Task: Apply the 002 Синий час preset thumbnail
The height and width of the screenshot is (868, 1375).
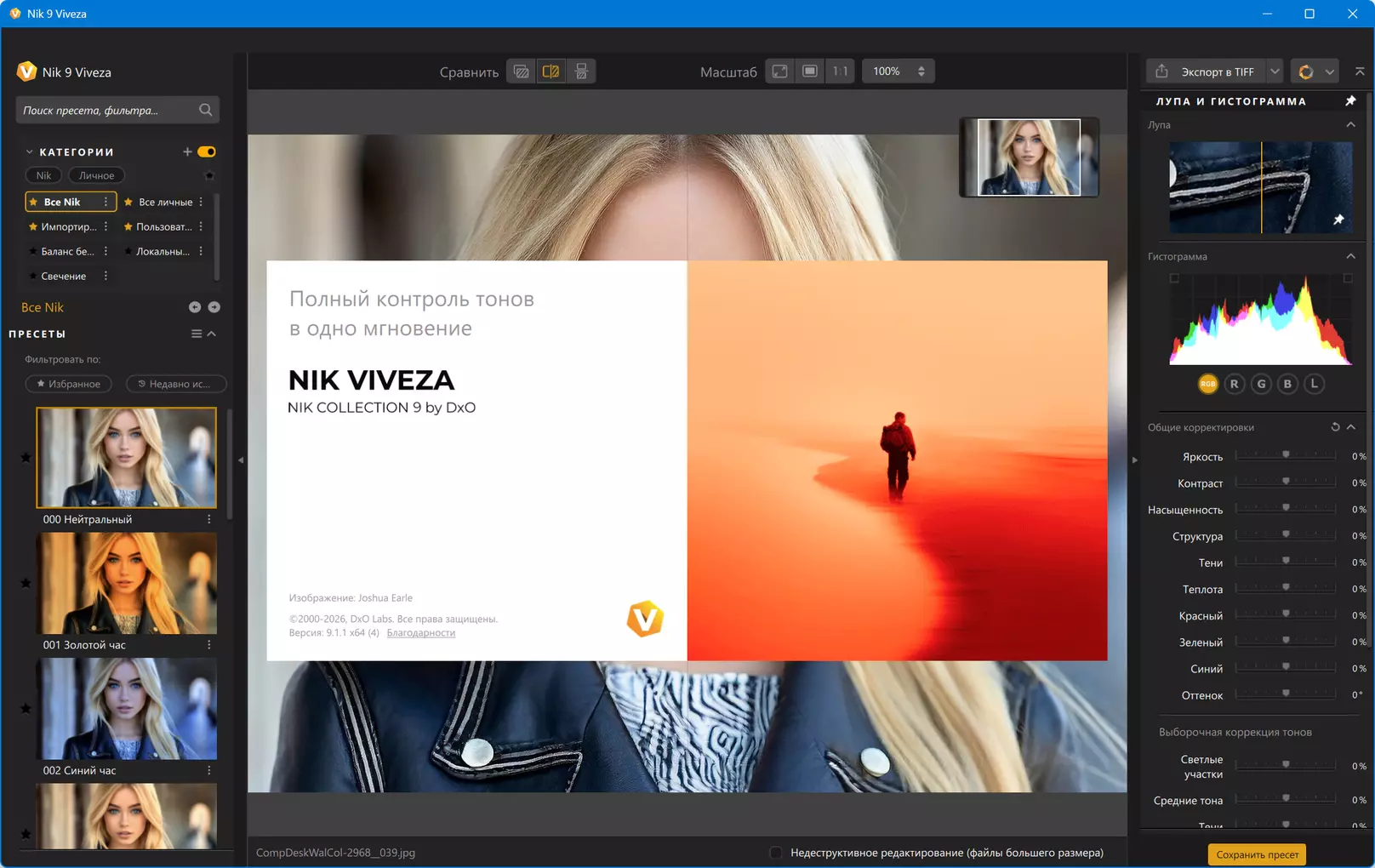Action: 126,709
